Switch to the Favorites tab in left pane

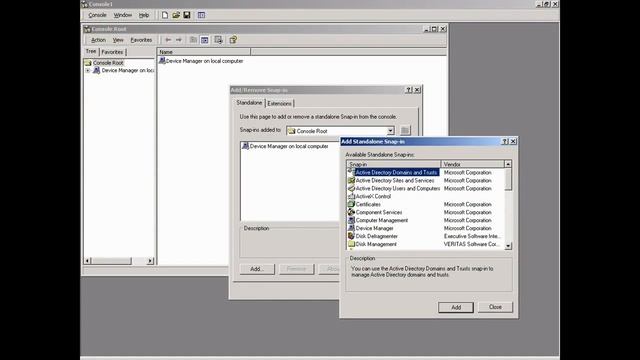[x=112, y=52]
